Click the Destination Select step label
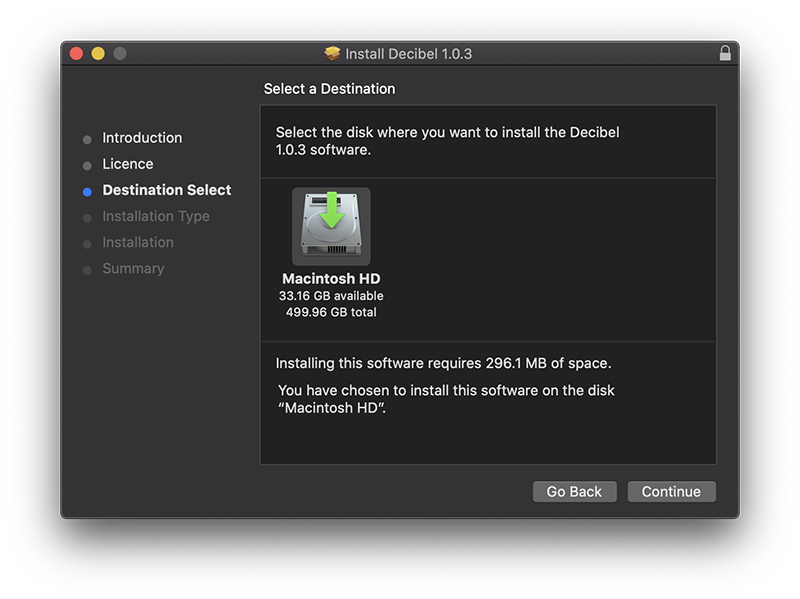The height and width of the screenshot is (599, 800). point(167,190)
